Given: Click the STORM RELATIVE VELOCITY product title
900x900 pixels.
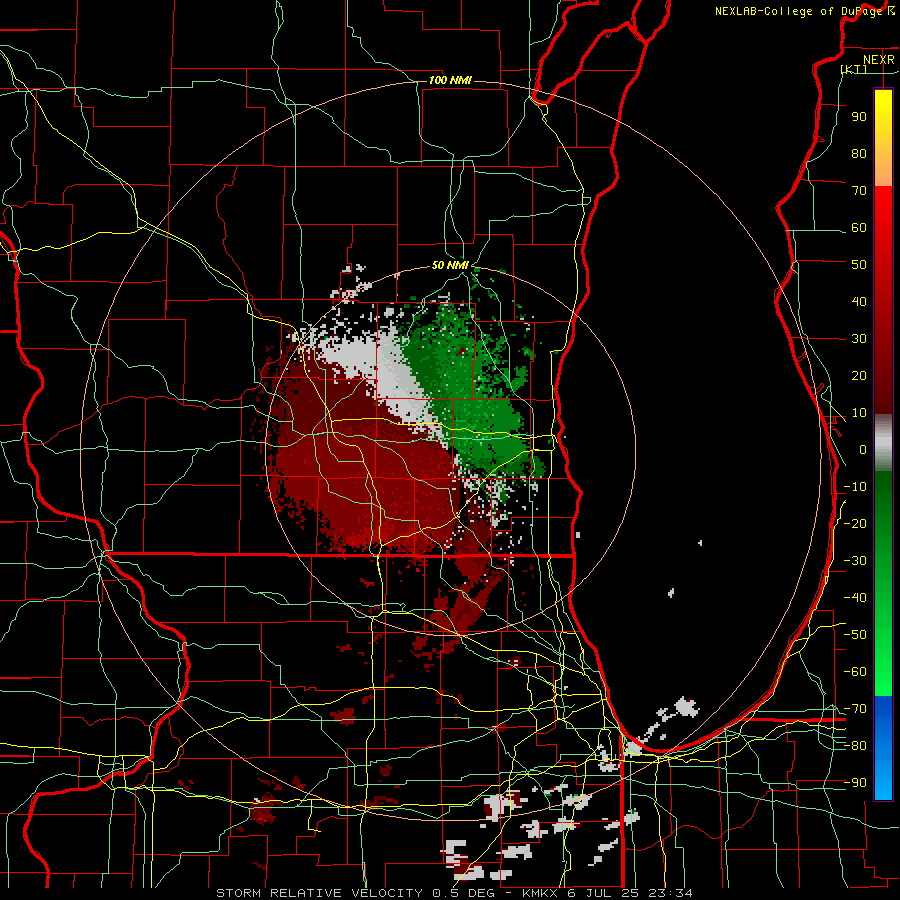Looking at the screenshot, I should 319,893.
